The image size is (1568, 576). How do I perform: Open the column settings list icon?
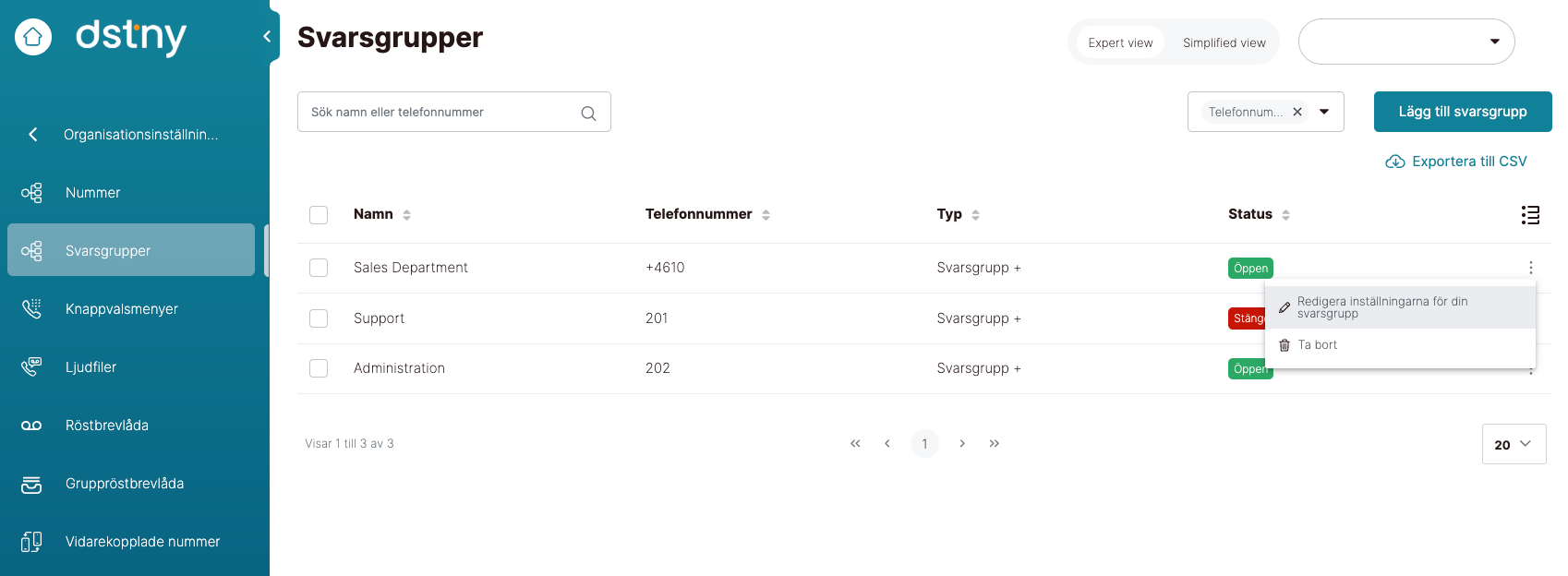point(1530,215)
